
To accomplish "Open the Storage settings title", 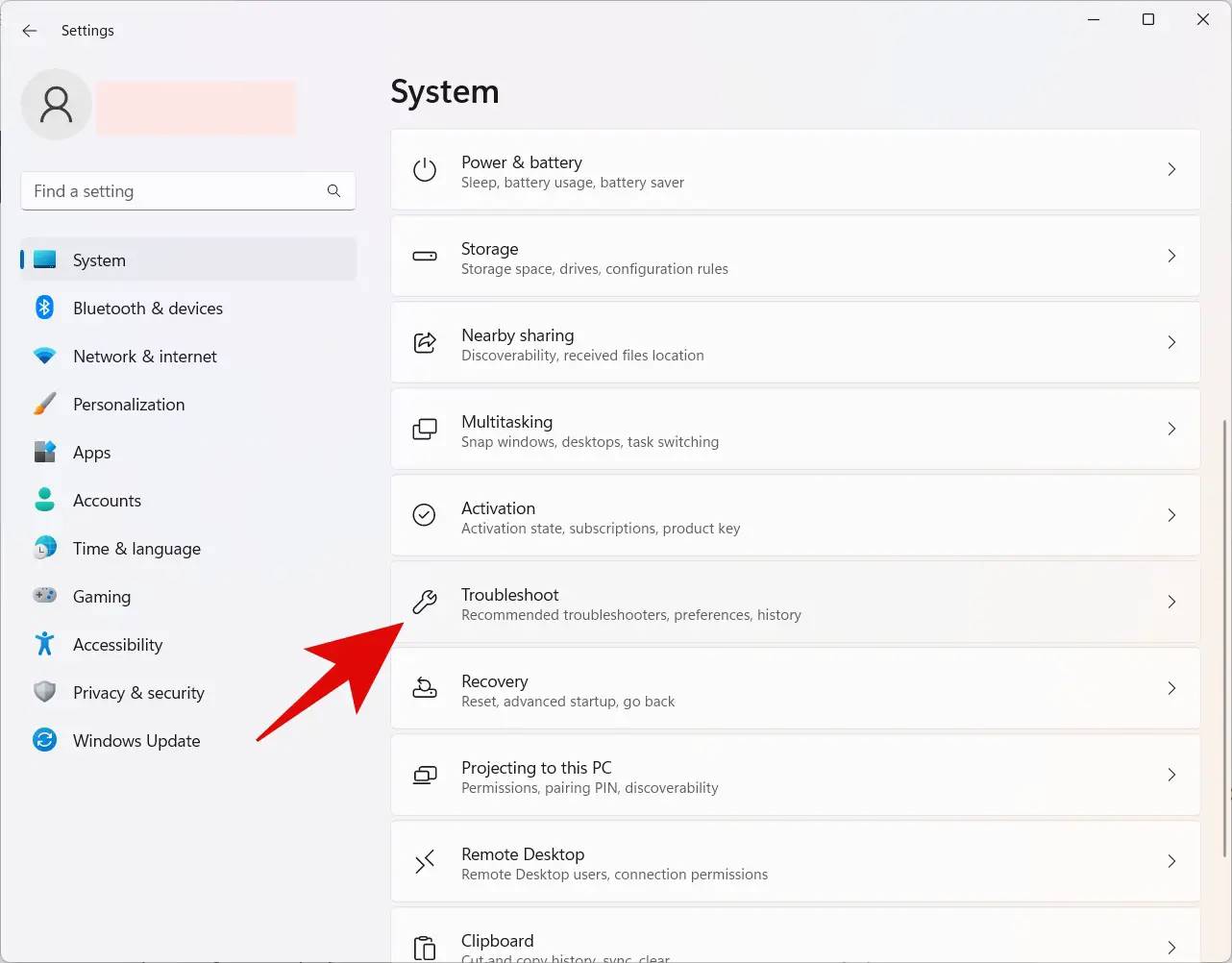I will pos(490,249).
